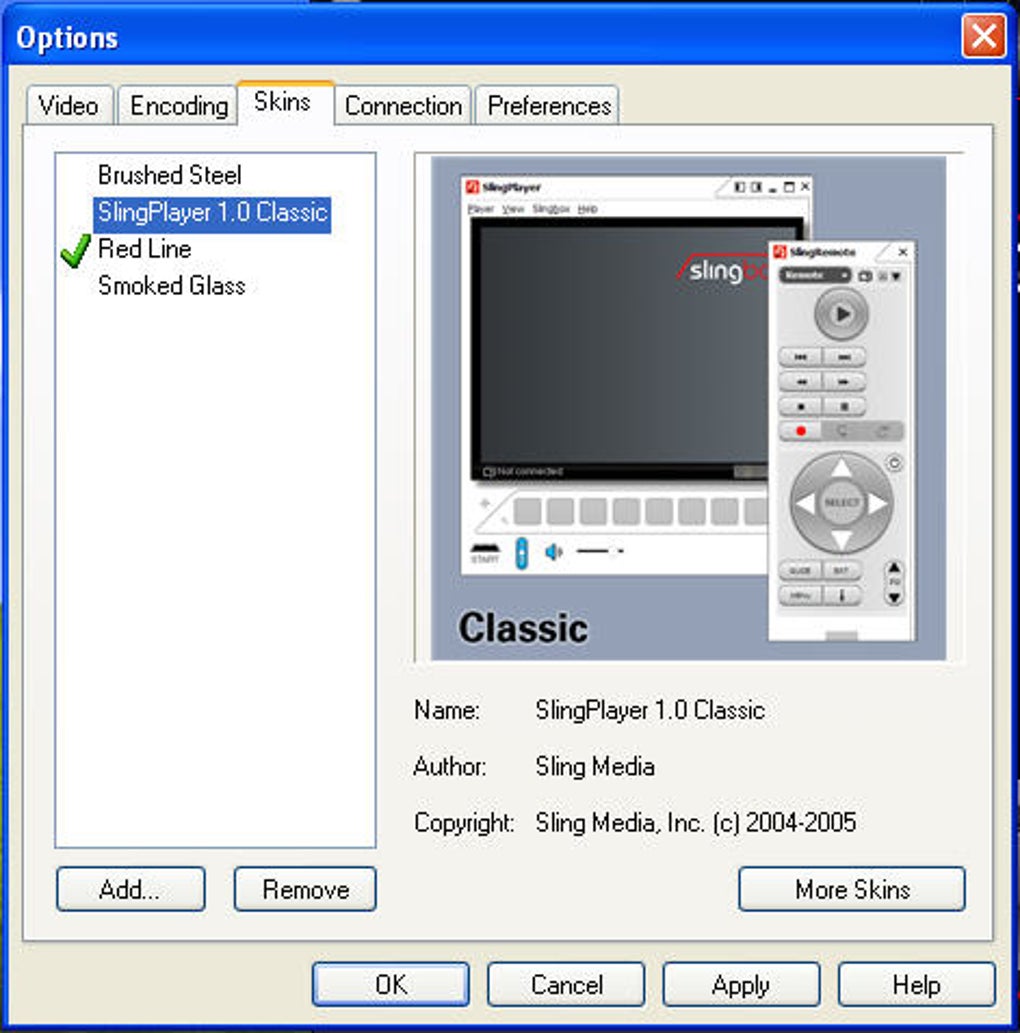Click the green checkmark beside Red Line
Image resolution: width=1020 pixels, height=1033 pixels.
pyautogui.click(x=76, y=251)
